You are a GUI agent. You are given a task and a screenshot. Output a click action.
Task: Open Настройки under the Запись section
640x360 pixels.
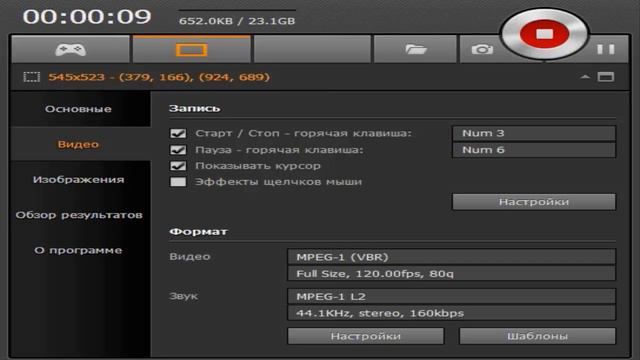pyautogui.click(x=534, y=202)
